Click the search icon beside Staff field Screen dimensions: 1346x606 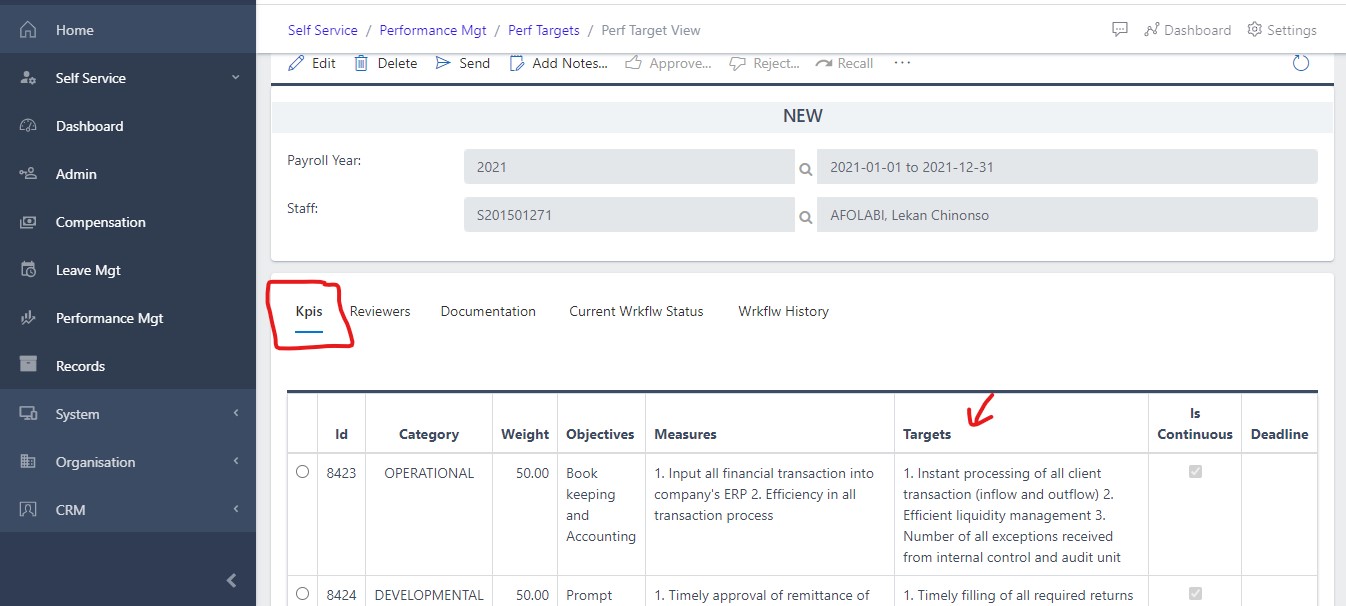805,216
